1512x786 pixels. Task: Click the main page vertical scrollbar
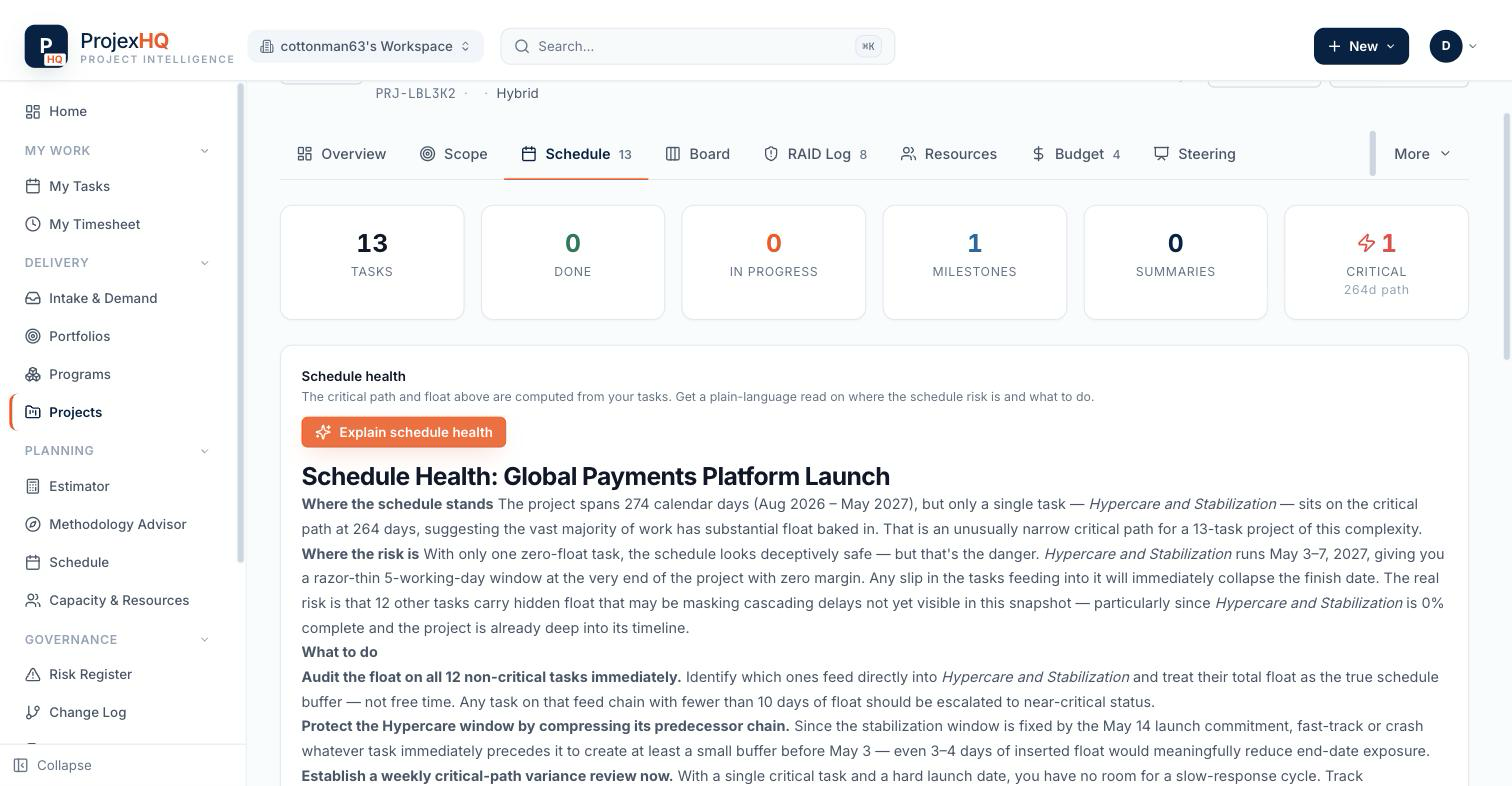(1507, 236)
